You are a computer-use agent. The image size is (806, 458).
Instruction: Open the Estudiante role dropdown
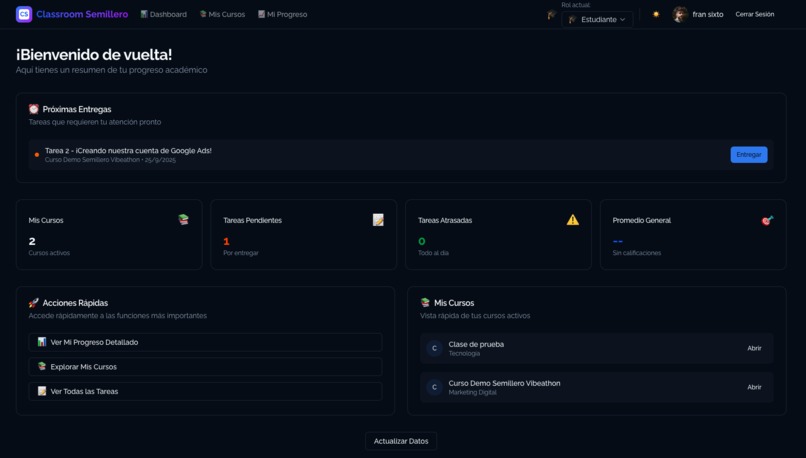point(597,20)
